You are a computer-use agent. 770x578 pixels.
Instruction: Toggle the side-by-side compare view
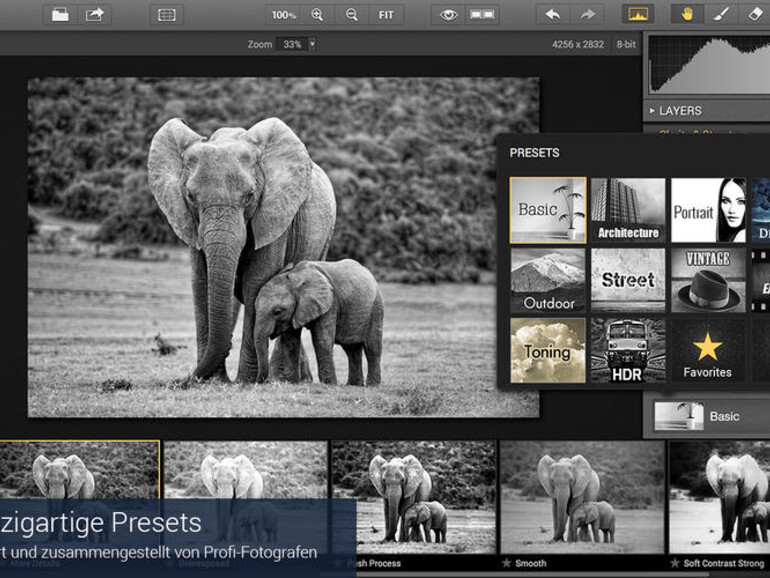482,15
